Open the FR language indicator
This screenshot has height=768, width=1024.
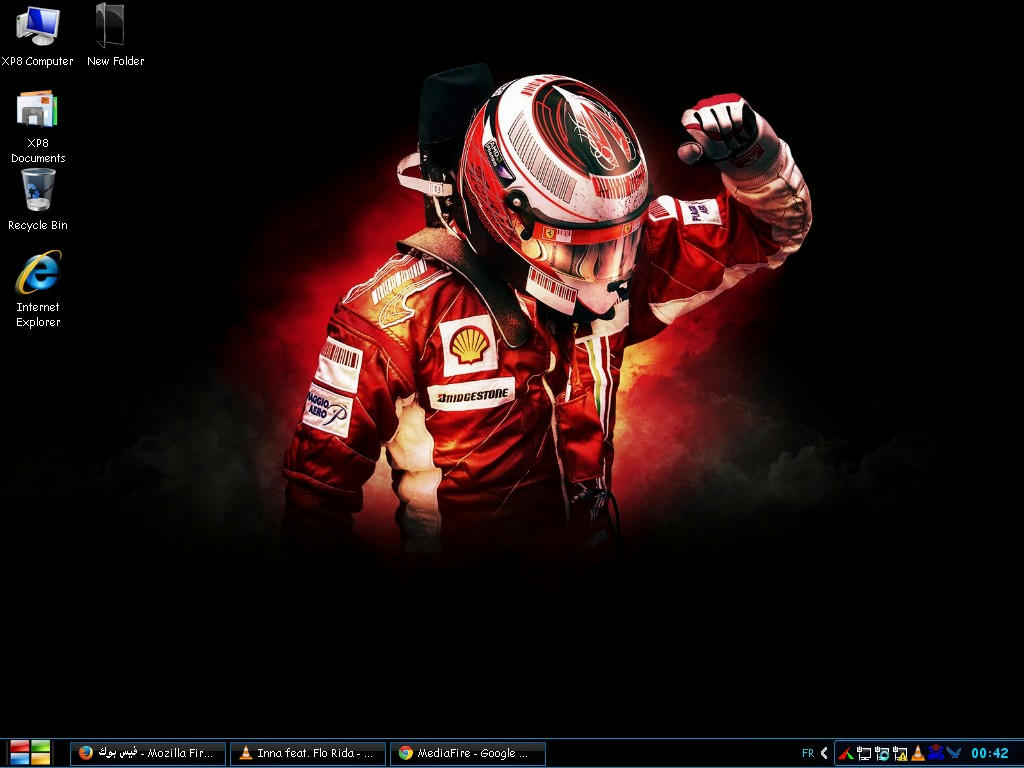pyautogui.click(x=808, y=753)
